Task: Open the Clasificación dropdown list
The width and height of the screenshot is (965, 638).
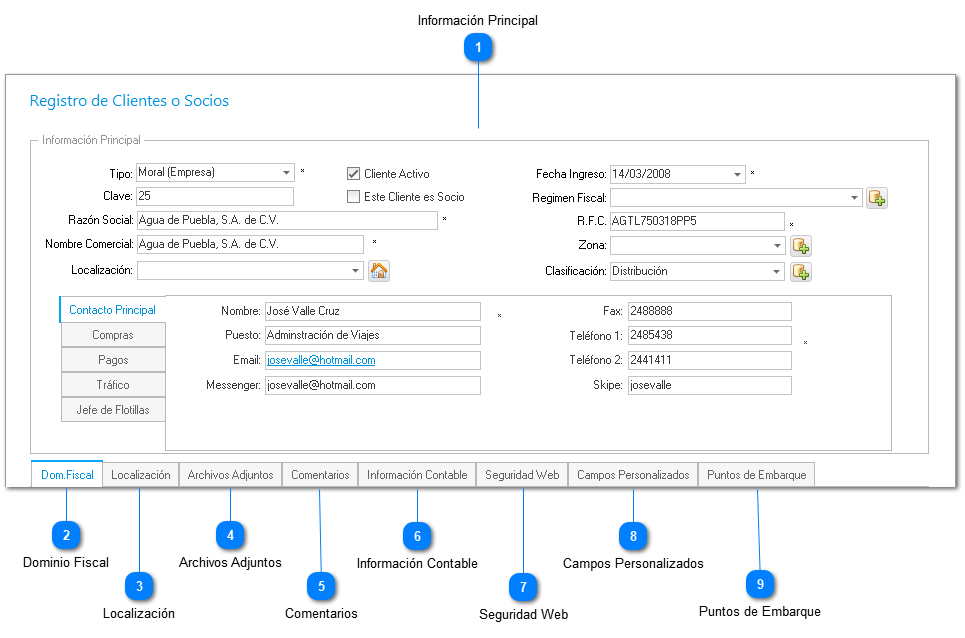Action: [777, 271]
